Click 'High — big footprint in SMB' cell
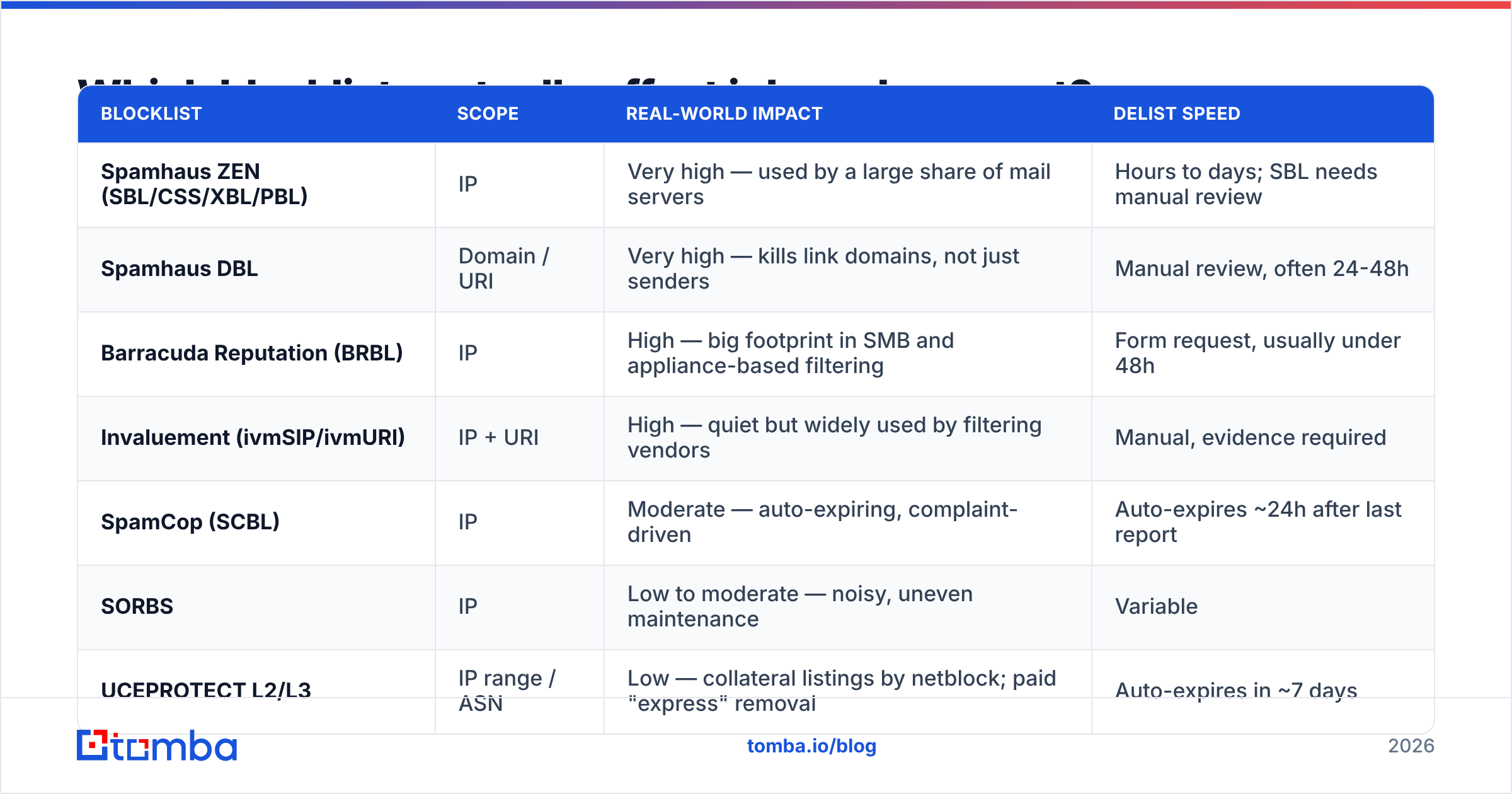The height and width of the screenshot is (794, 1512). [848, 354]
